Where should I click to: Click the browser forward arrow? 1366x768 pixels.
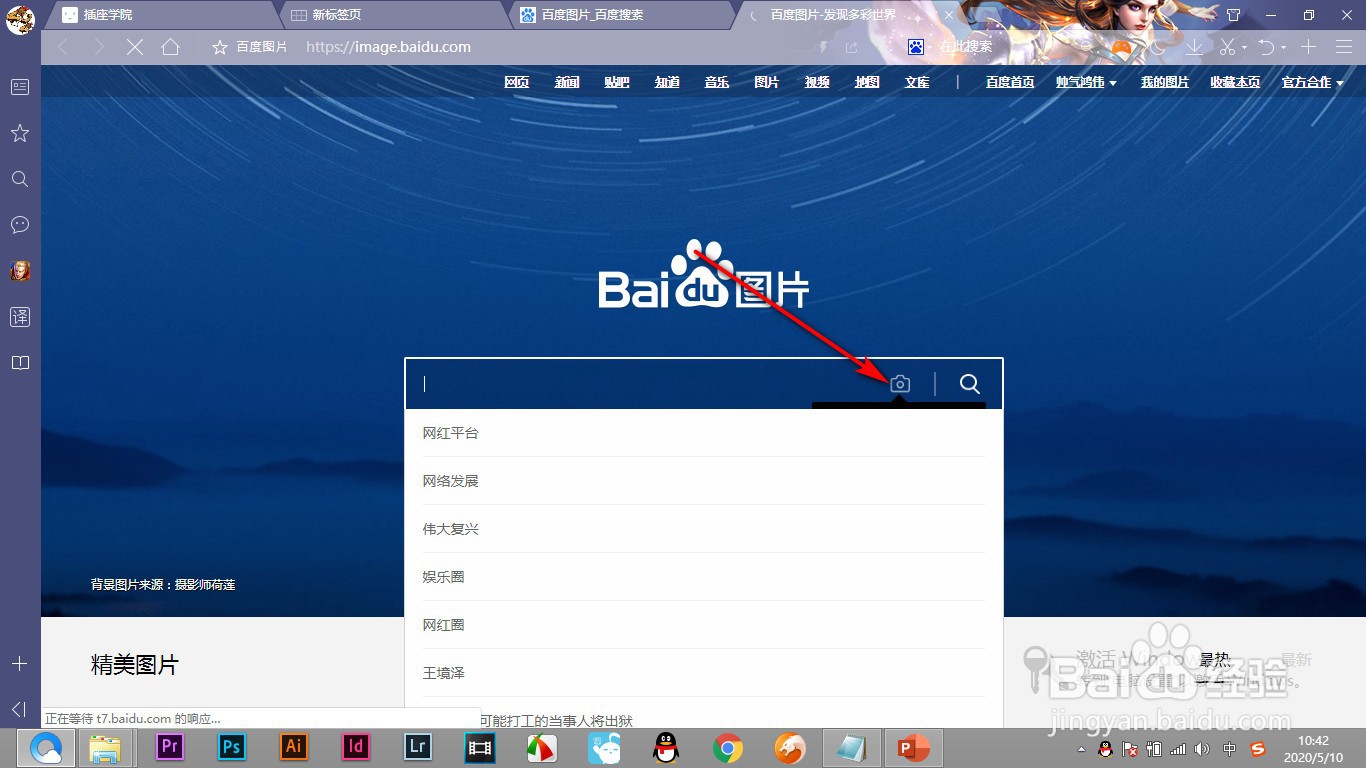pyautogui.click(x=98, y=47)
